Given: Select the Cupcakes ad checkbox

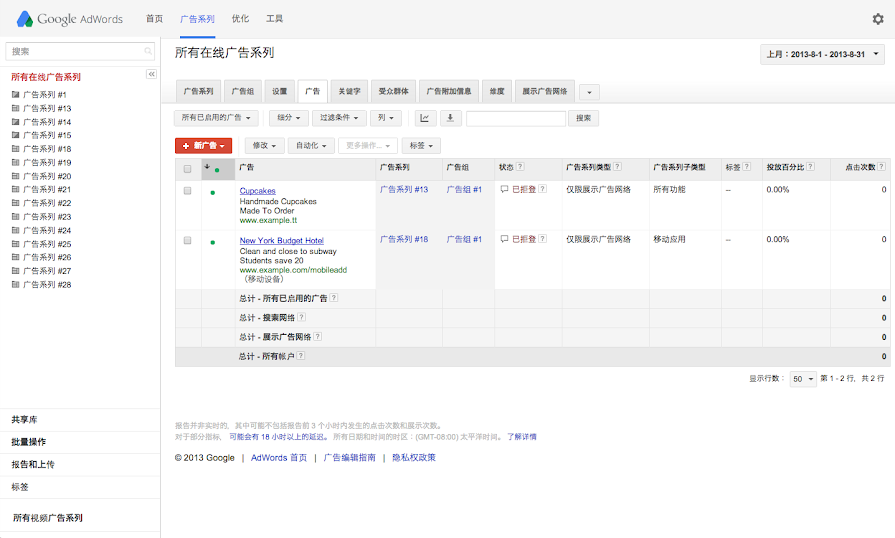Looking at the screenshot, I should pos(187,190).
